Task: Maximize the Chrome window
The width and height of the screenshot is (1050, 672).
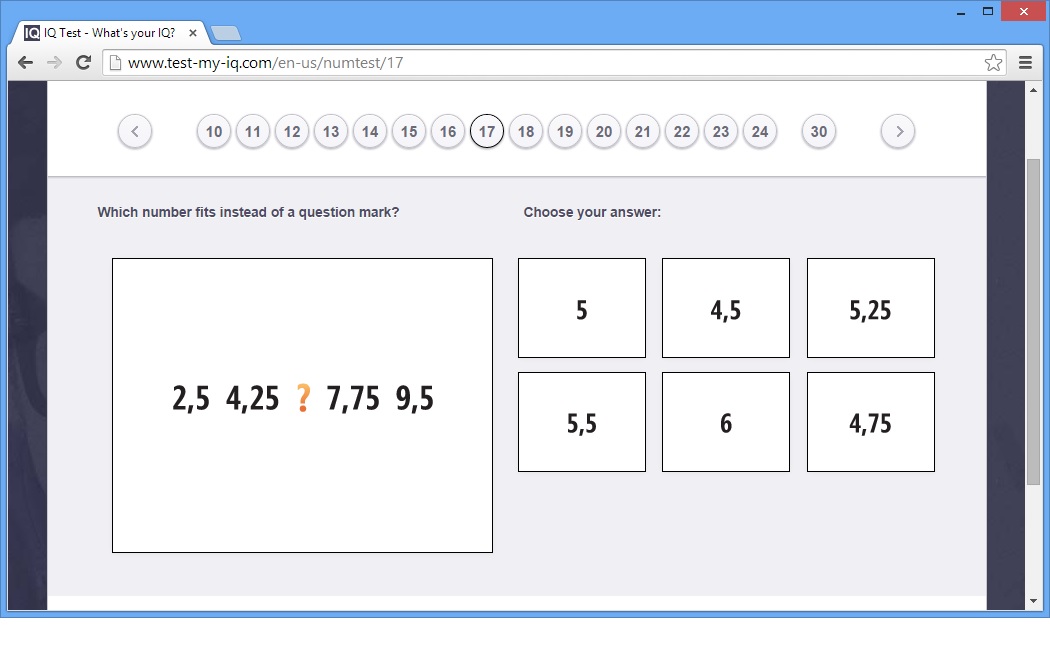Action: click(x=988, y=11)
